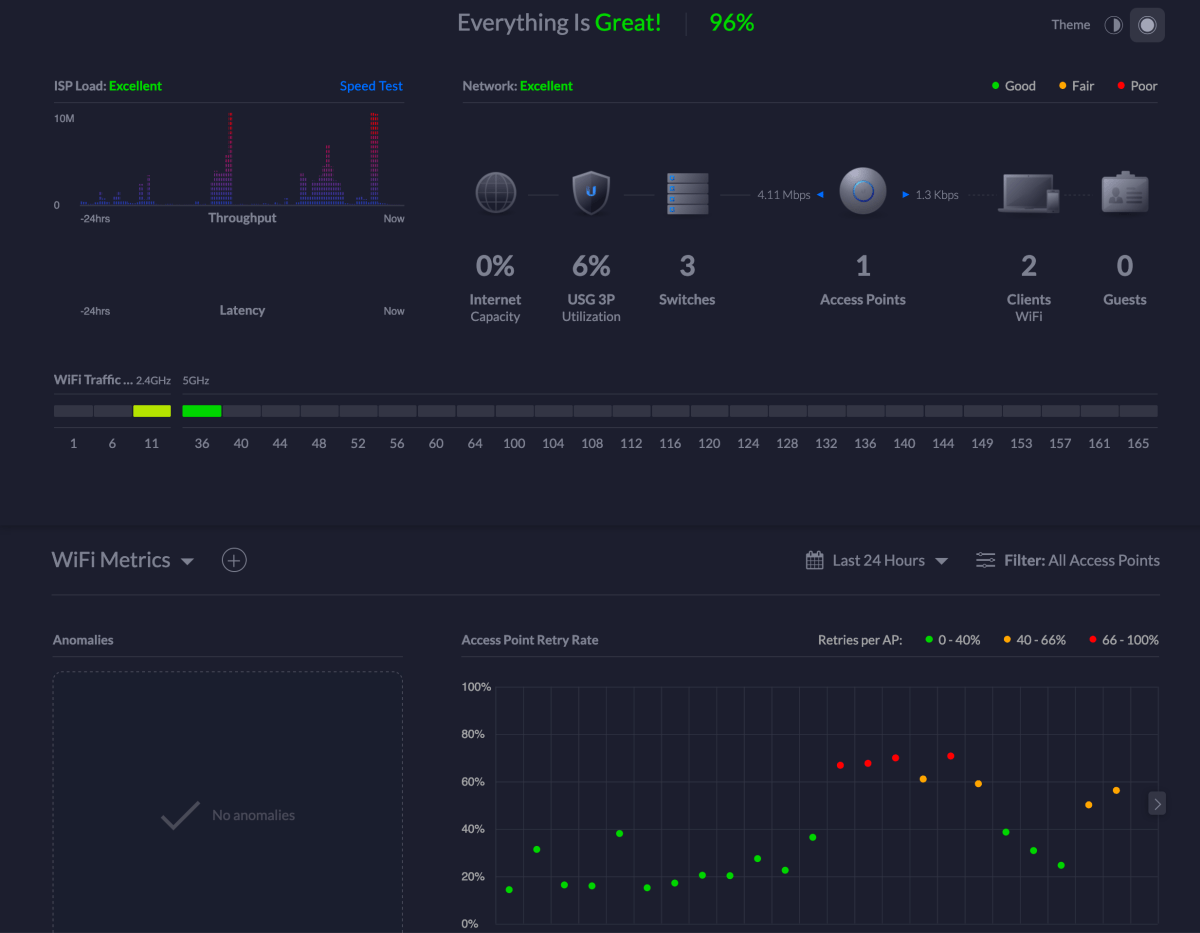The image size is (1200, 933).
Task: Click the channel 11 traffic bar
Action: tap(151, 411)
